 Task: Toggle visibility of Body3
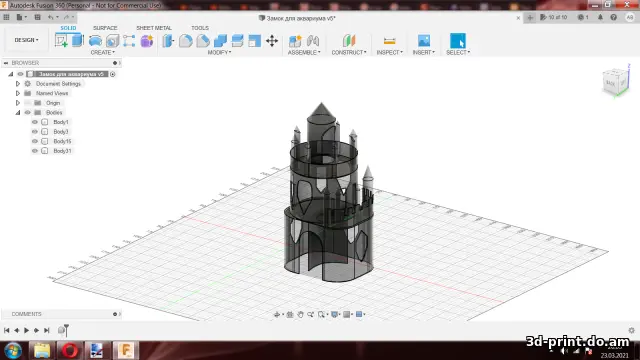coord(35,132)
